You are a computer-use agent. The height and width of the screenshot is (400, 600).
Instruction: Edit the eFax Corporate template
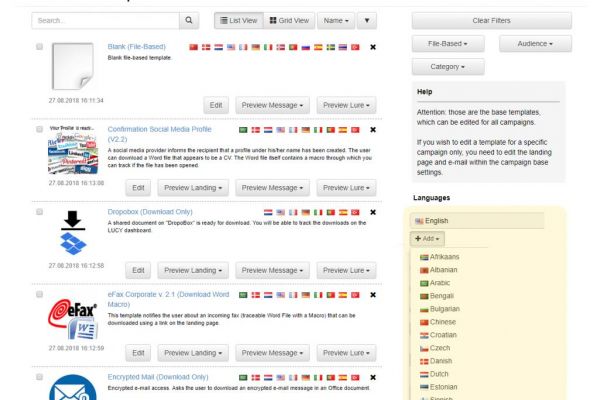pyautogui.click(x=138, y=353)
